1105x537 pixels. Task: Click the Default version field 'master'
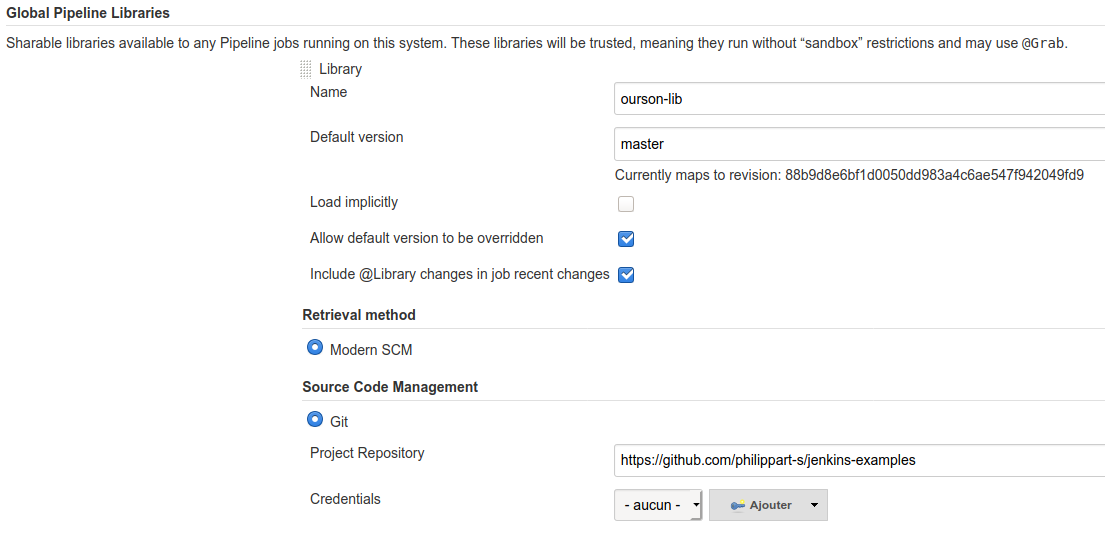click(859, 144)
